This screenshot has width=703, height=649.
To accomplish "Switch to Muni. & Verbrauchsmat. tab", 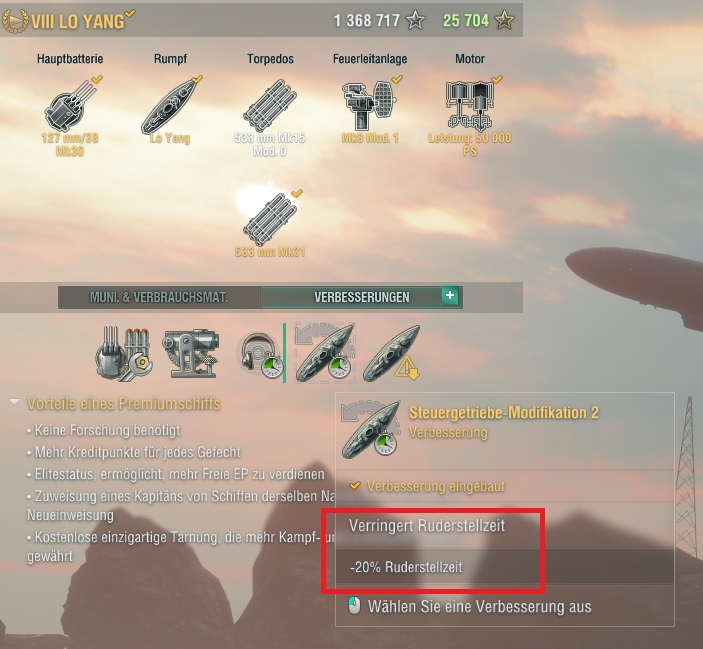I will pyautogui.click(x=159, y=297).
